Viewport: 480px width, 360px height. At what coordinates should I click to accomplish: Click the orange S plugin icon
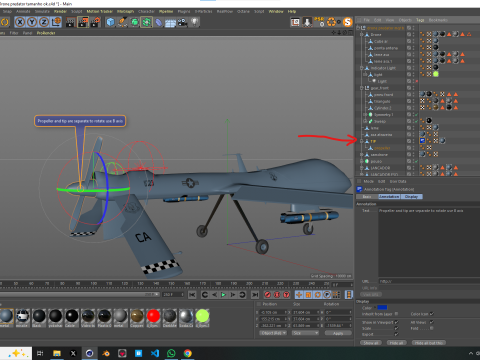(348, 22)
